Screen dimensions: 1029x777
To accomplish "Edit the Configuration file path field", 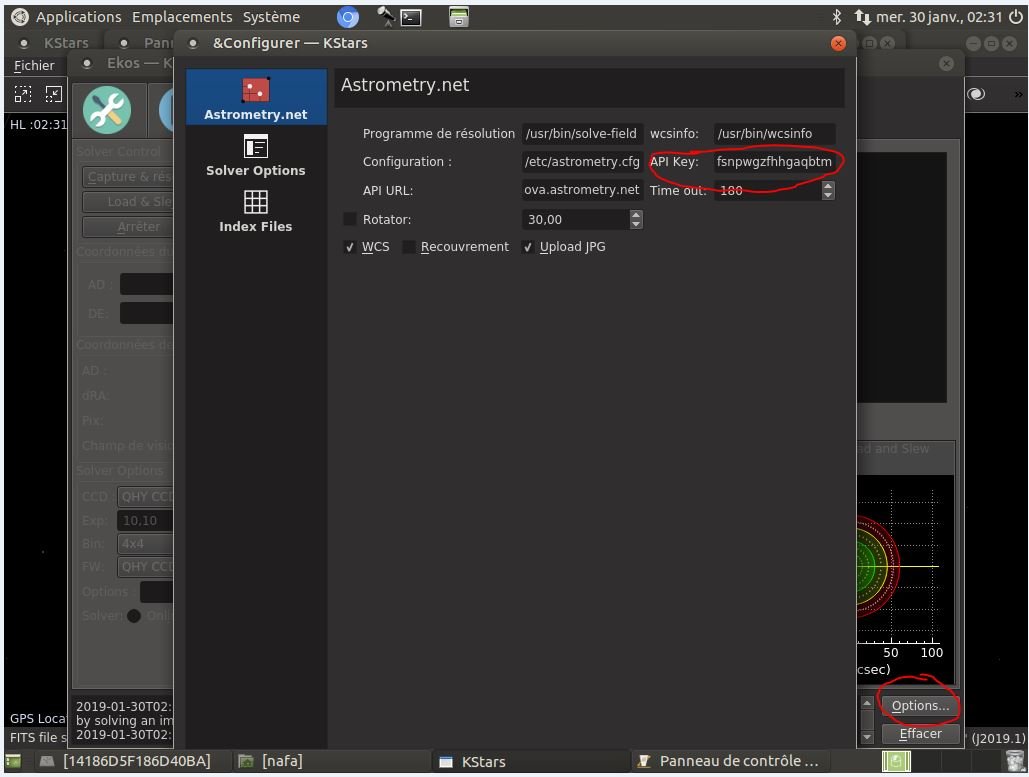I will click(582, 161).
